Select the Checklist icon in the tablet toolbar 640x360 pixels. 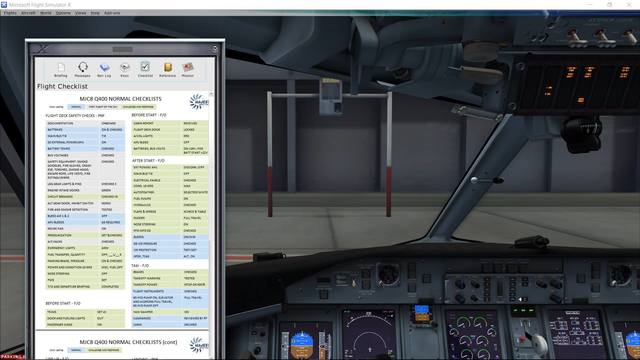(145, 69)
